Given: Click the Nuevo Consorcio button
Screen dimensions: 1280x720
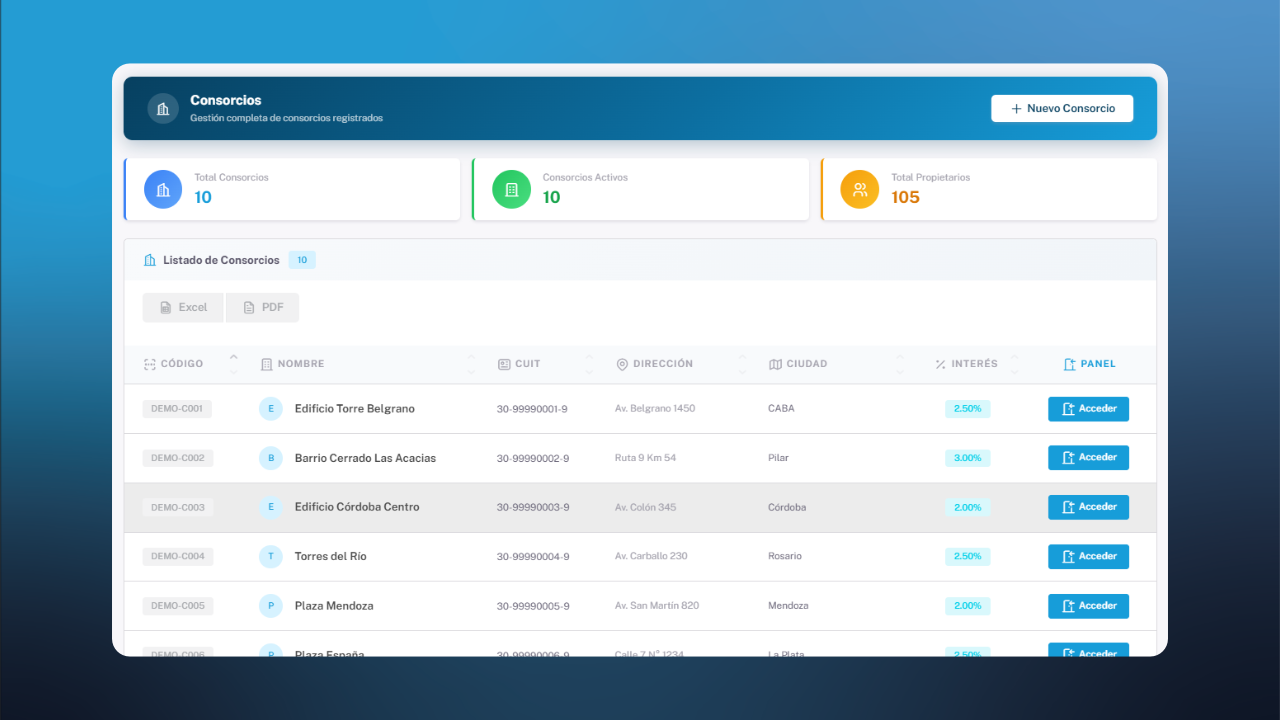Looking at the screenshot, I should pyautogui.click(x=1062, y=108).
